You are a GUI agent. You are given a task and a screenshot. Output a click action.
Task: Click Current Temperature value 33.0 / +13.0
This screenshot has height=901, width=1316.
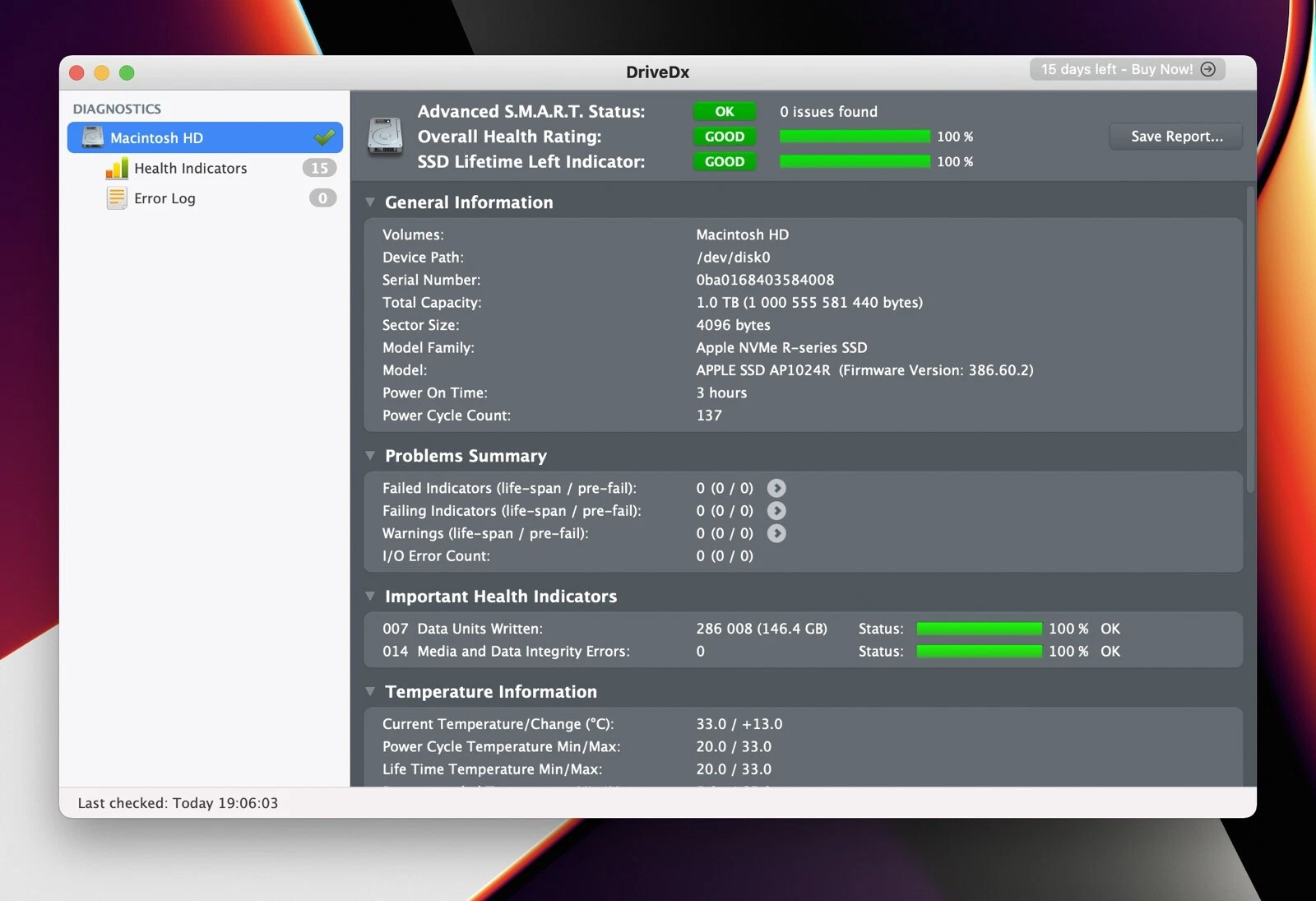(x=739, y=724)
